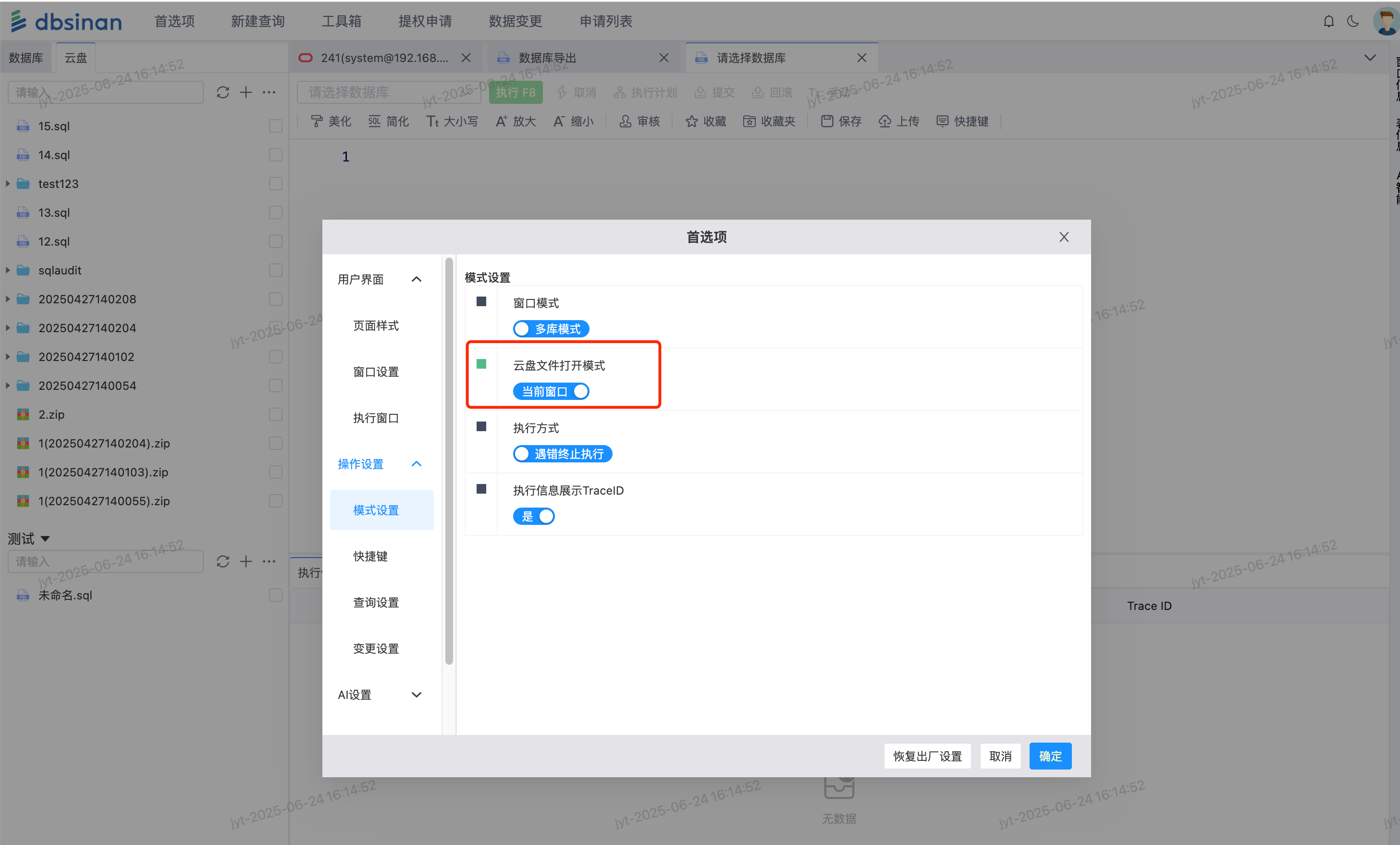This screenshot has width=1400, height=845.
Task: Open the 快捷键 keyboard shortcuts icon
Action: (943, 121)
